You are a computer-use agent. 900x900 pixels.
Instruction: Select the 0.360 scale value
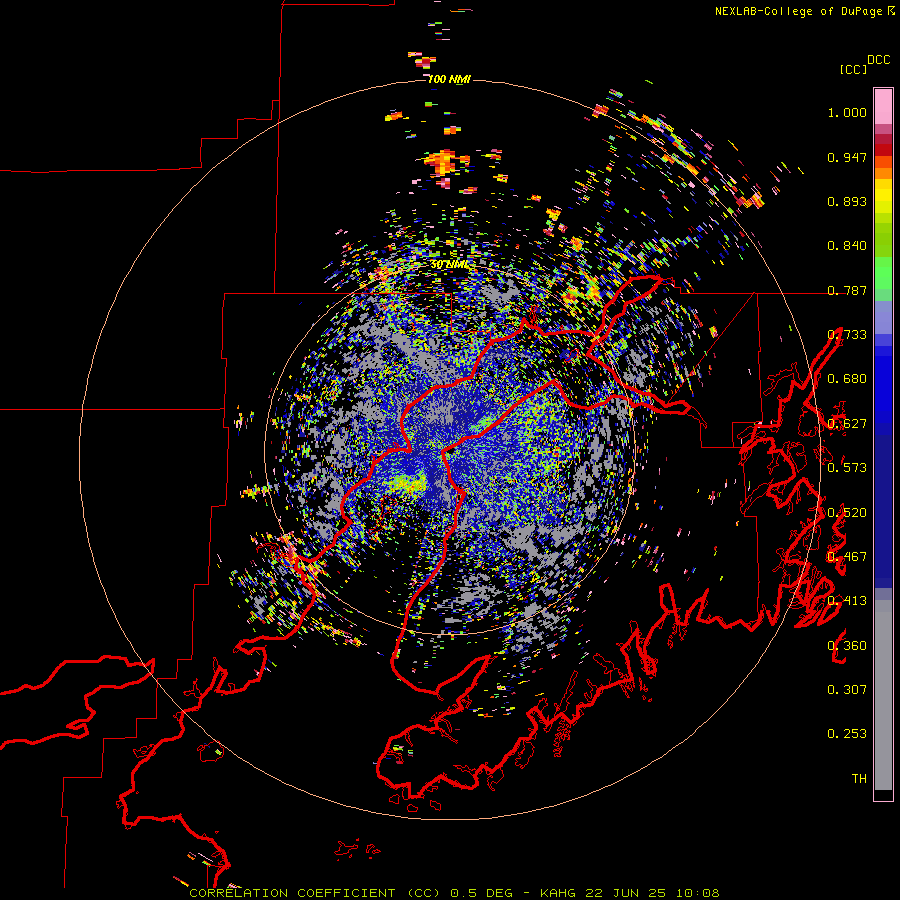tap(847, 646)
